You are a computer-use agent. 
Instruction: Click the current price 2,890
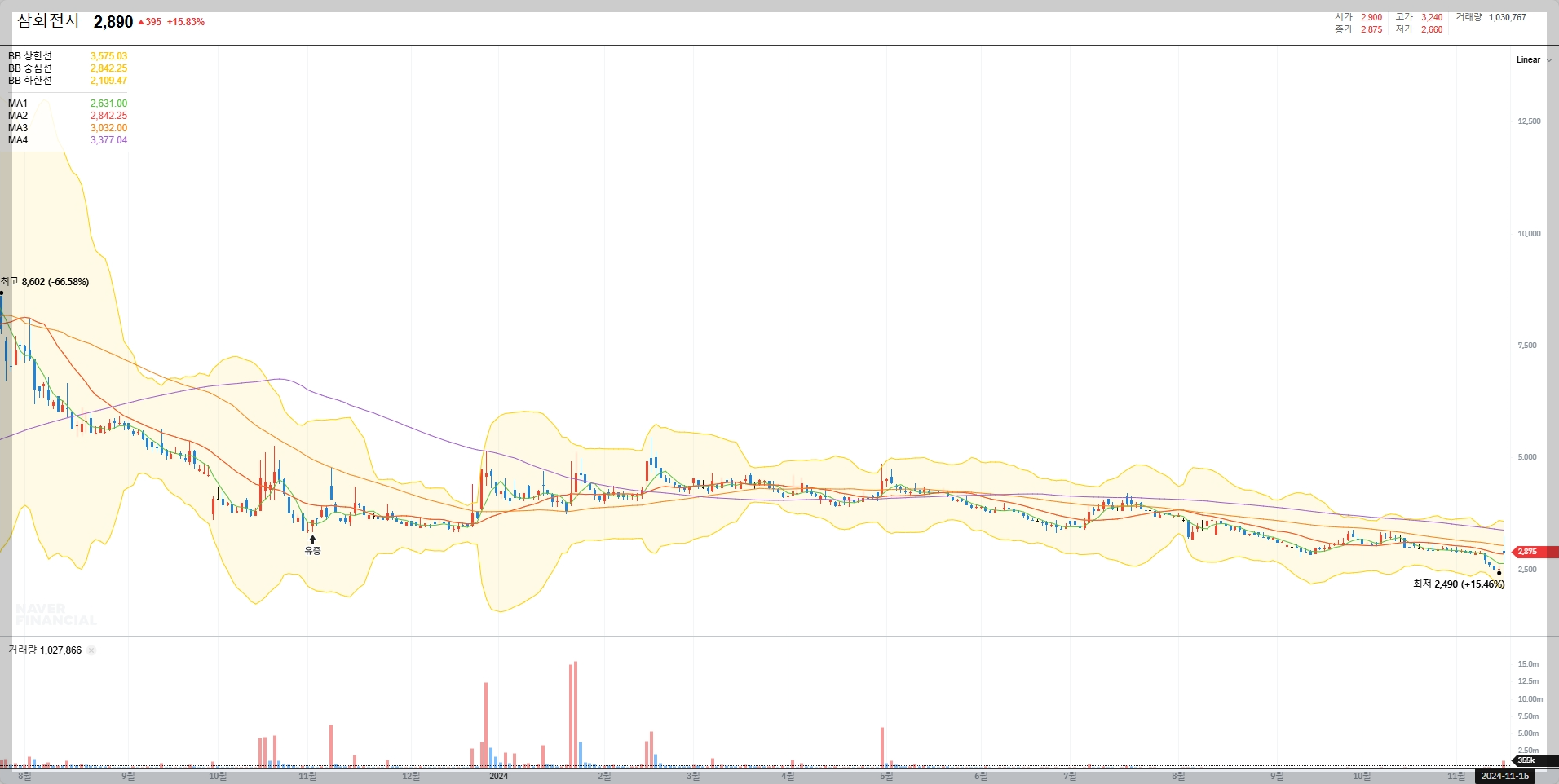click(113, 22)
